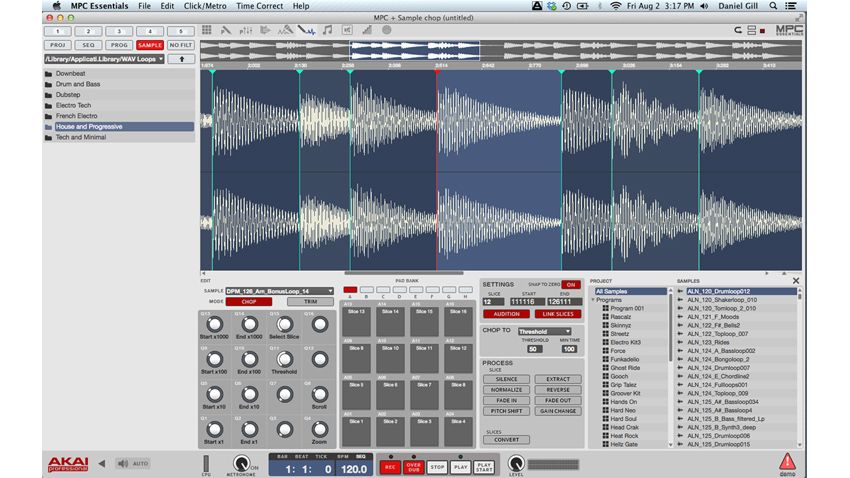Open the Notification Center list icon
This screenshot has height=478, width=850.
coord(791,6)
